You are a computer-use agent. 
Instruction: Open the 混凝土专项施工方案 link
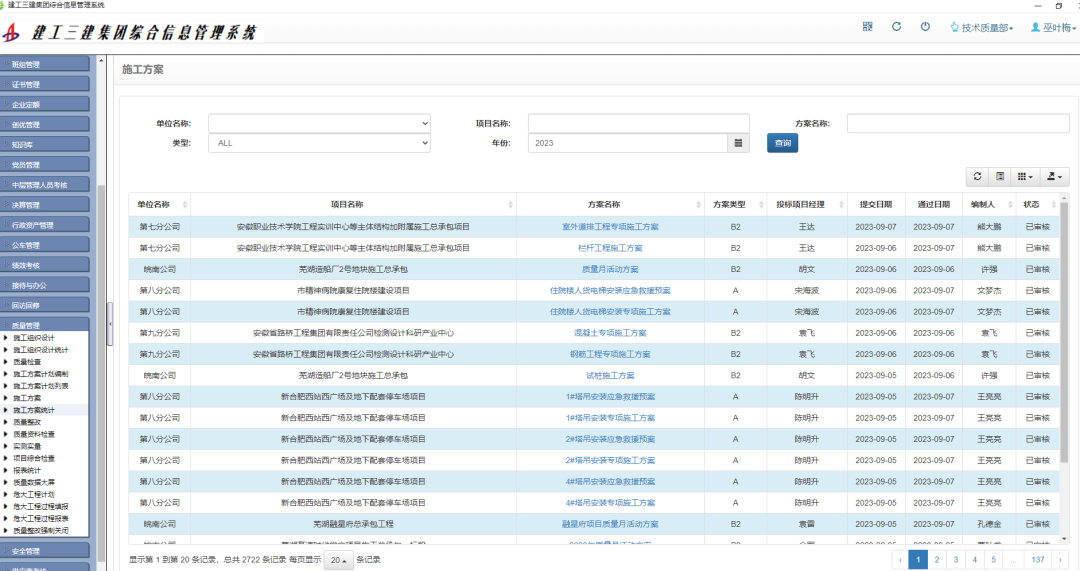coord(610,333)
